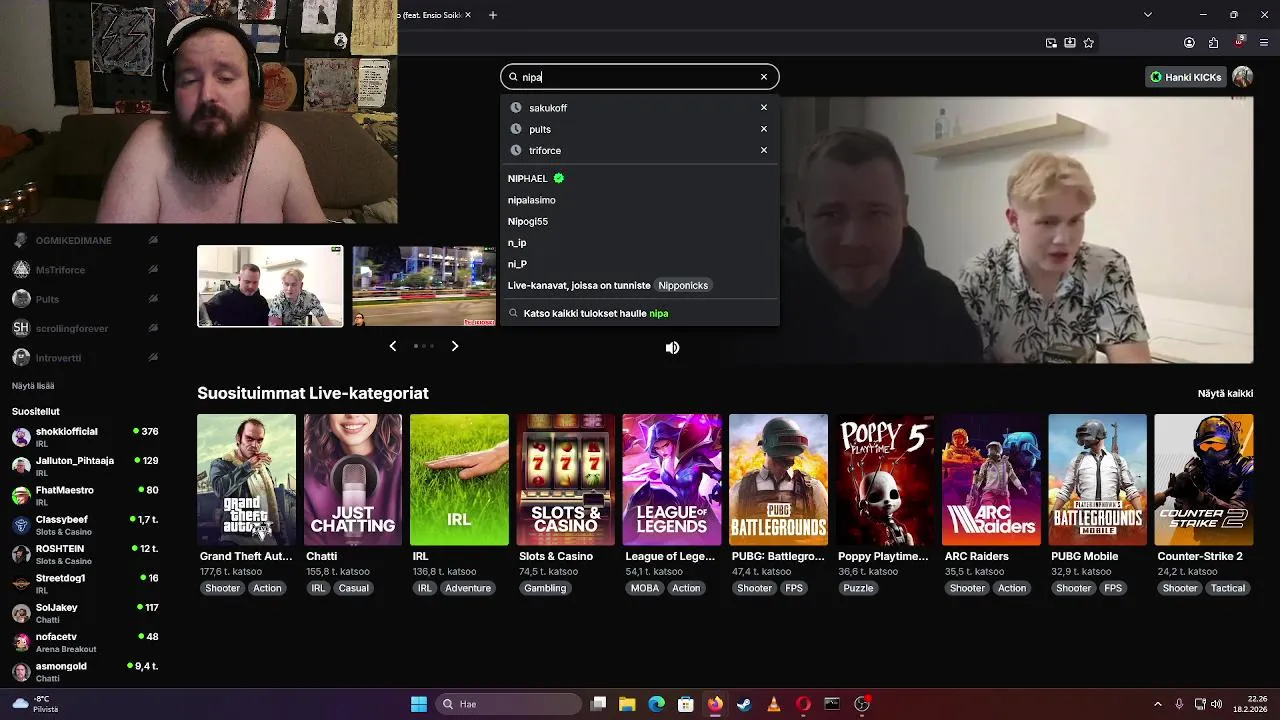Remove sakukoff from search history
Screen dimensions: 1280x720
coord(764,108)
